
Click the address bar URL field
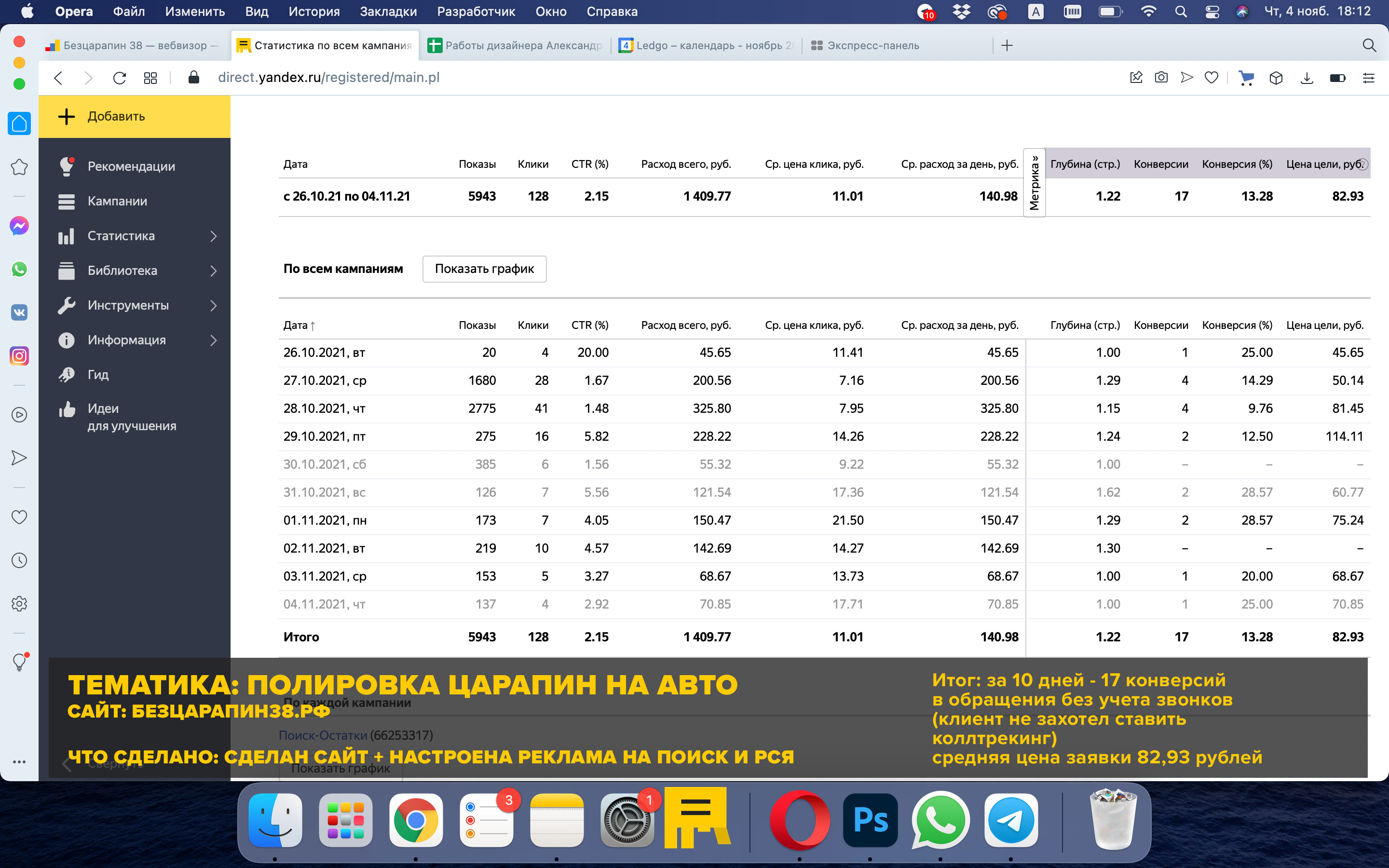329,78
